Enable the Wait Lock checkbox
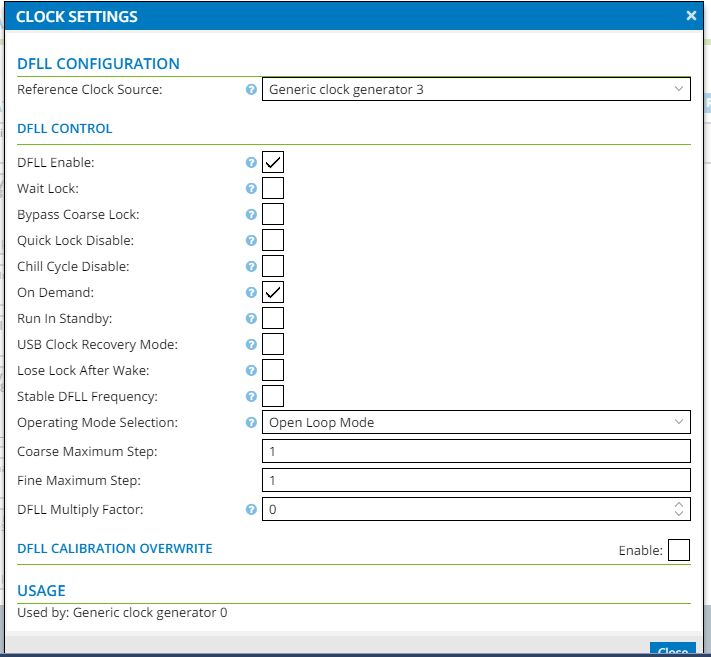This screenshot has width=711, height=657. pos(273,188)
